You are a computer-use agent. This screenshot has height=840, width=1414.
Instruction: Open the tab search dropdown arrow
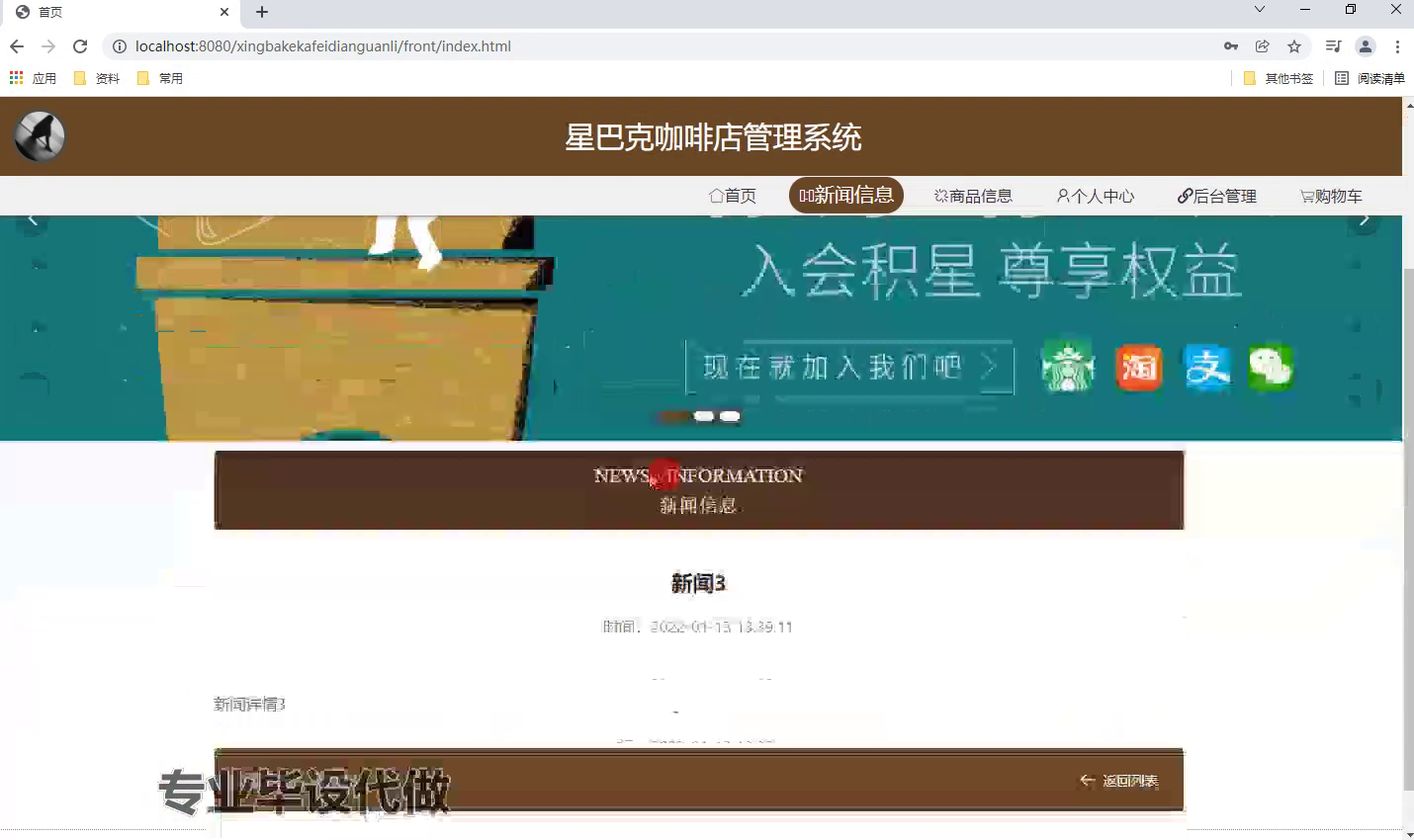tap(1259, 10)
